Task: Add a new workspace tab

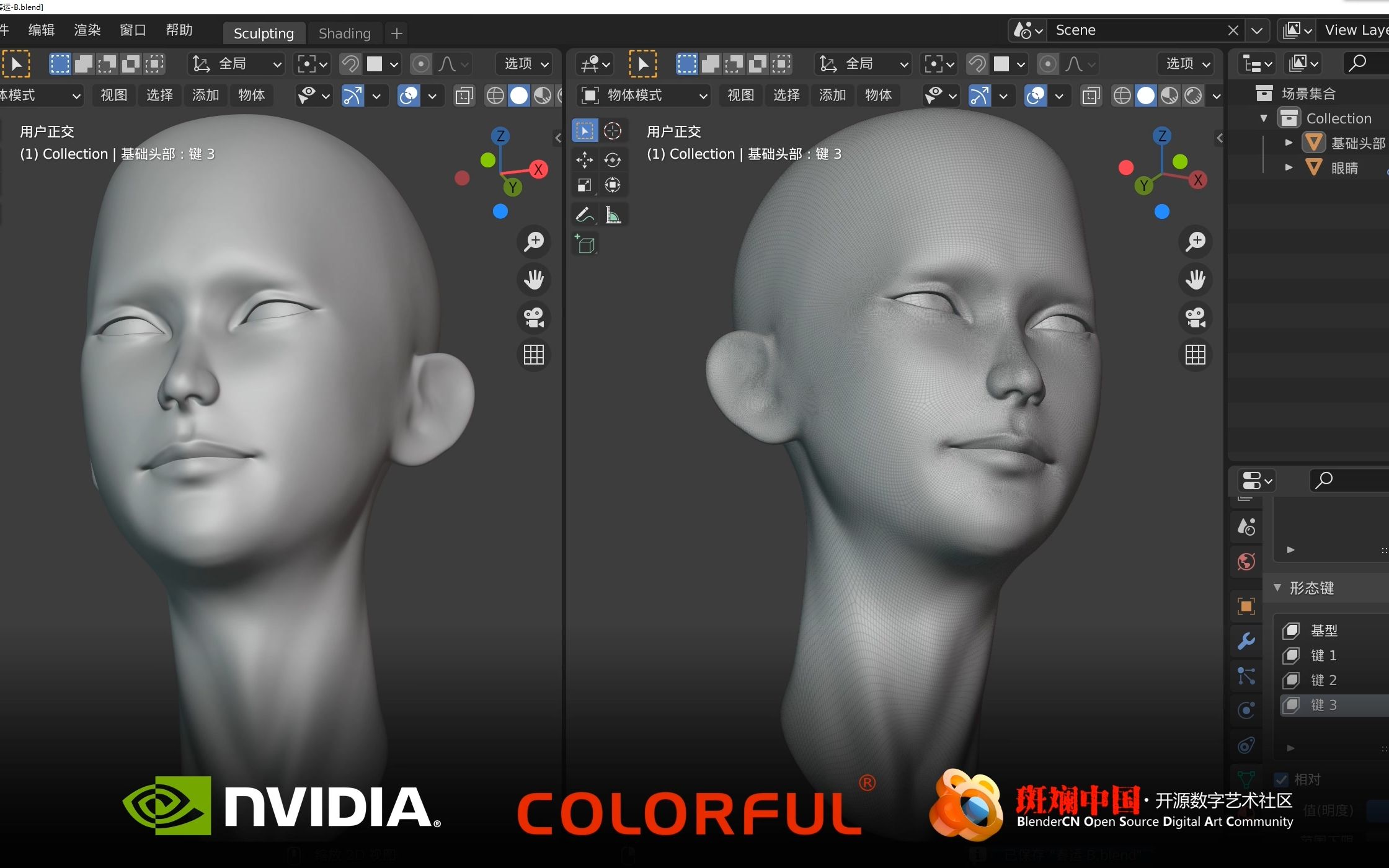Action: coord(397,33)
